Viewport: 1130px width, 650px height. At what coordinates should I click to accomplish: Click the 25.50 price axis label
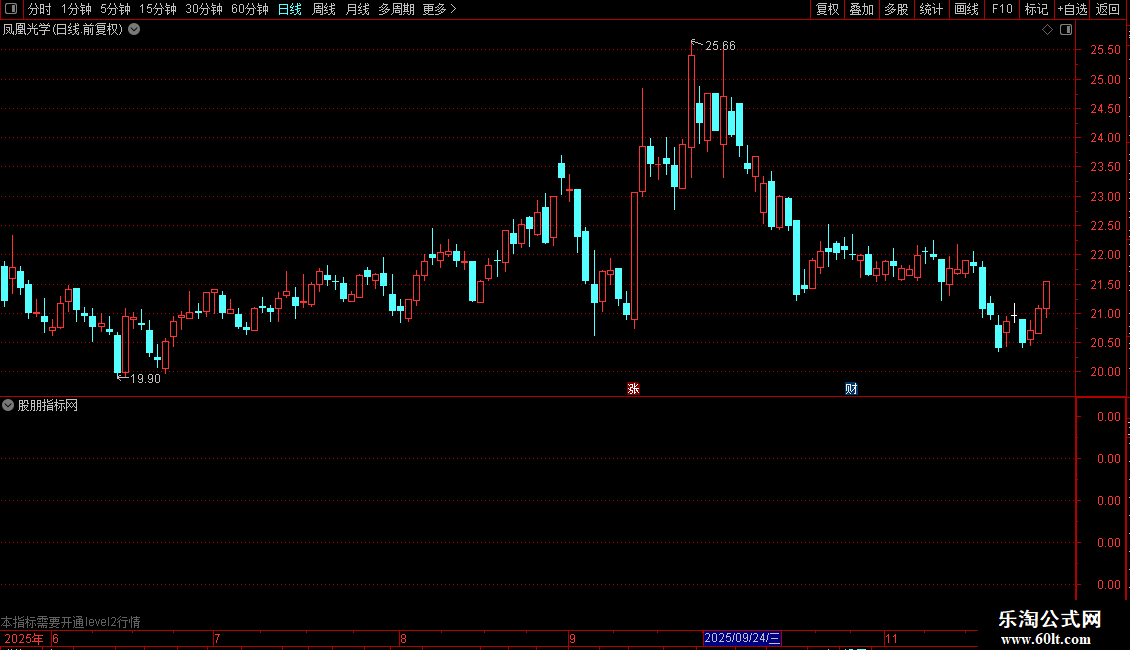[x=1105, y=50]
